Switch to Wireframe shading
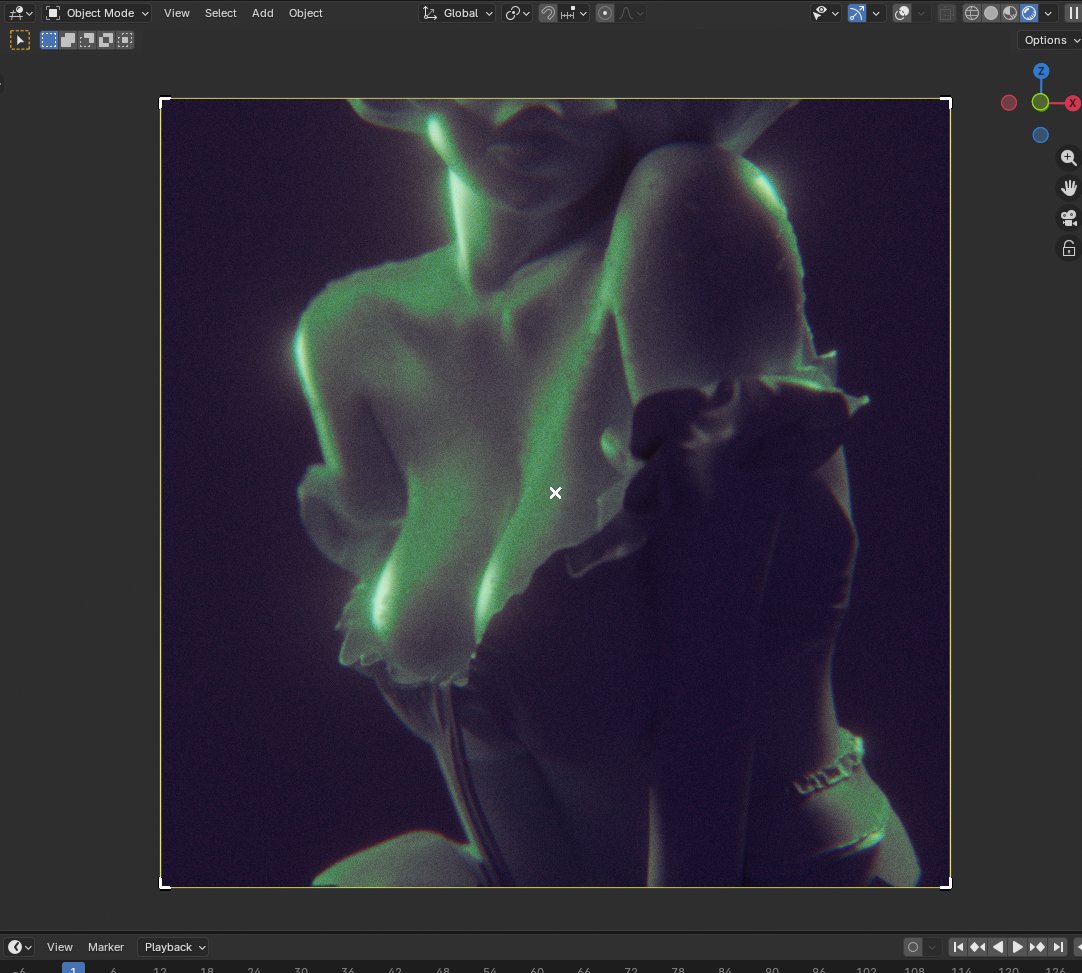The height and width of the screenshot is (973, 1082). pyautogui.click(x=972, y=13)
